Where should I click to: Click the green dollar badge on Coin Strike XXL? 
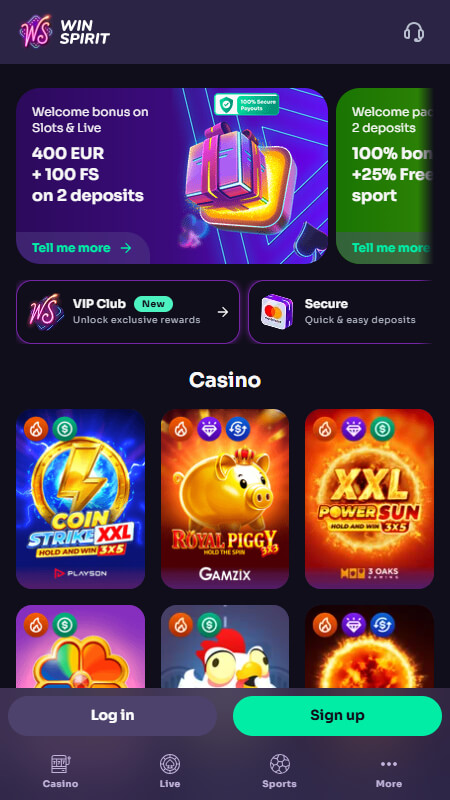[65, 430]
